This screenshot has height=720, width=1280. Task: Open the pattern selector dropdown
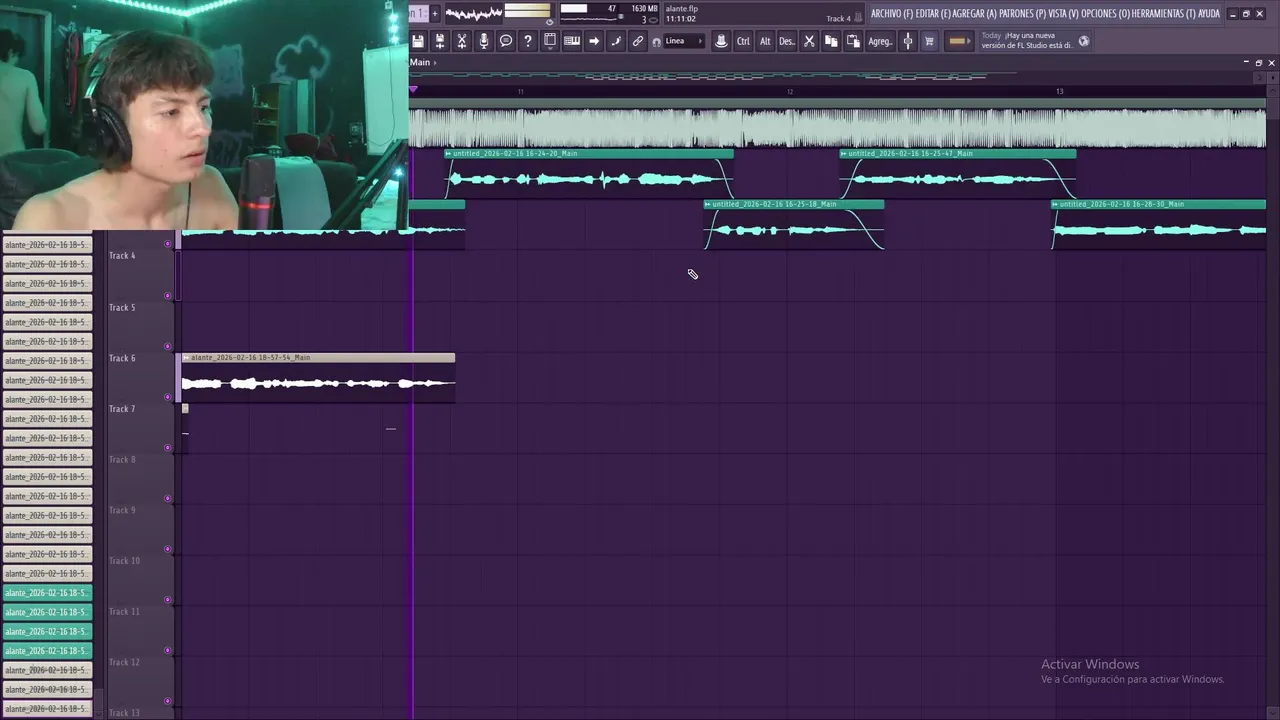point(418,13)
